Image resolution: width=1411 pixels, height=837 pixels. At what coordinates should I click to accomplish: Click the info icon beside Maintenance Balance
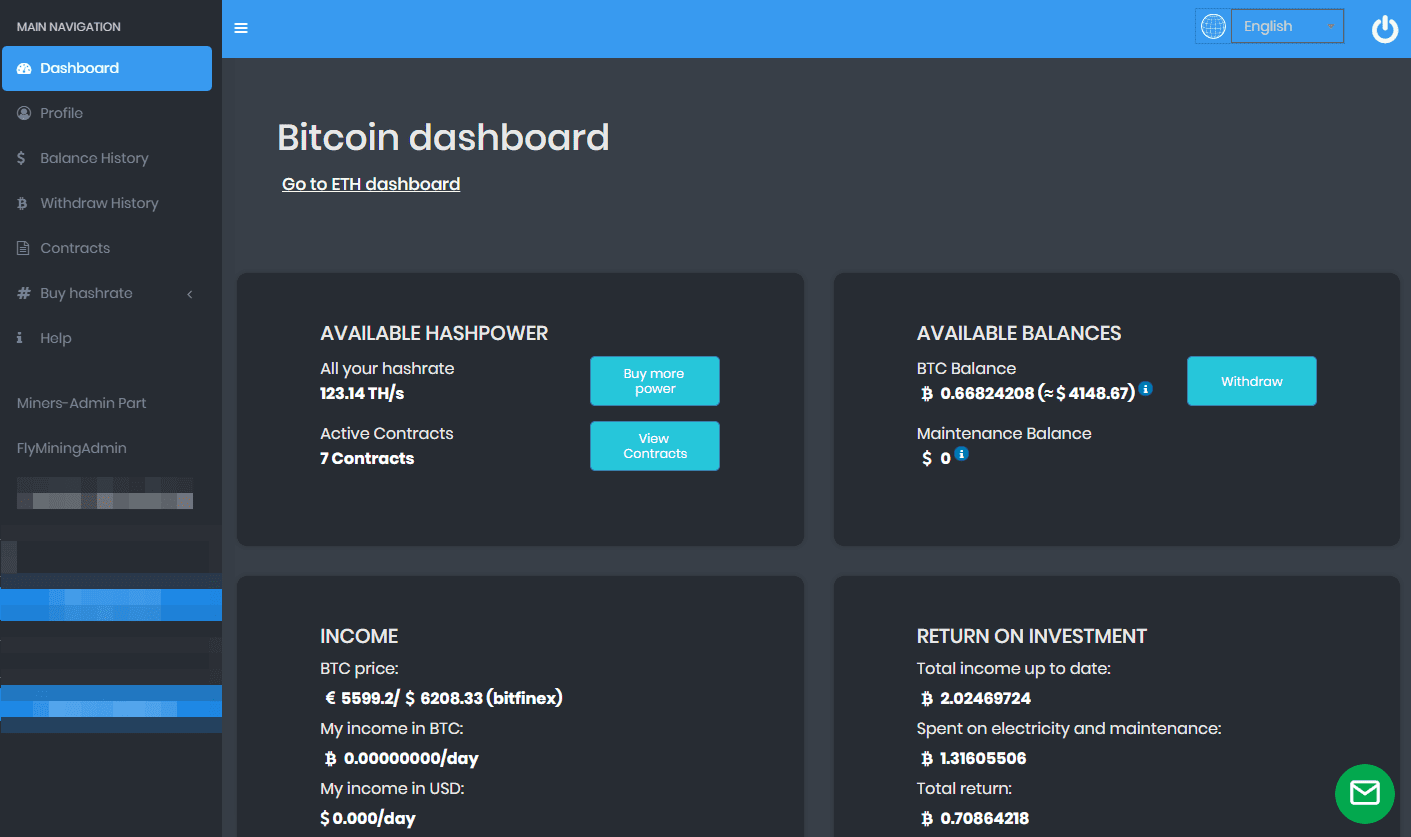[x=961, y=453]
